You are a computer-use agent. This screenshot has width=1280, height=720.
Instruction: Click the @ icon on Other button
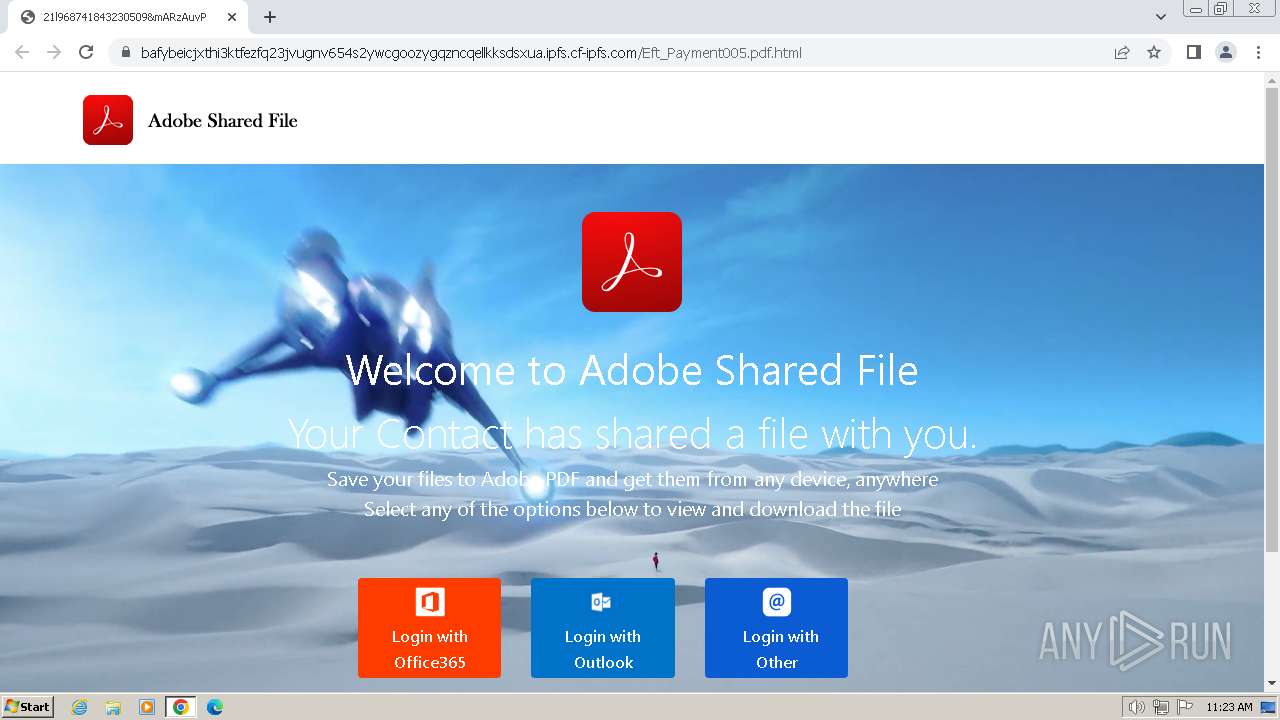click(x=777, y=602)
